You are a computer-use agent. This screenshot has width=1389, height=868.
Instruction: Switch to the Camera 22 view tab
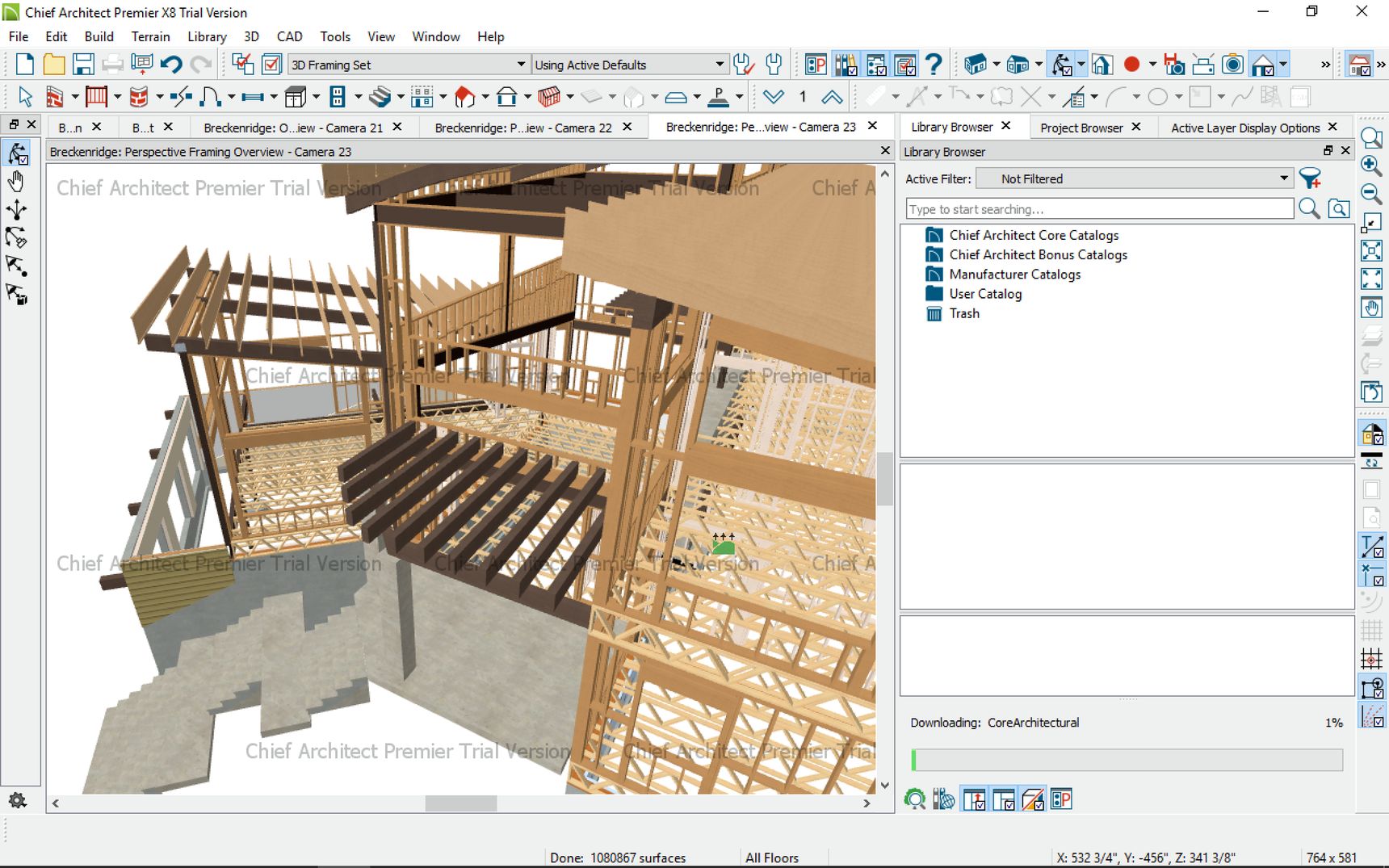523,128
